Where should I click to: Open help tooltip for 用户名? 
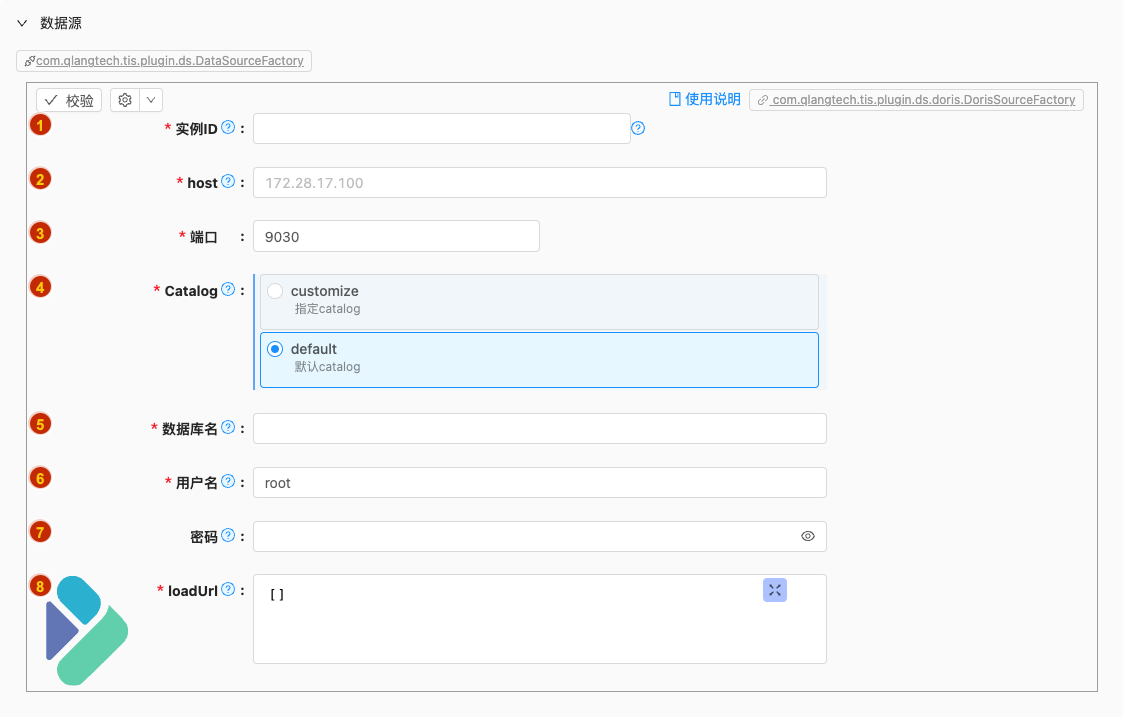pyautogui.click(x=228, y=481)
